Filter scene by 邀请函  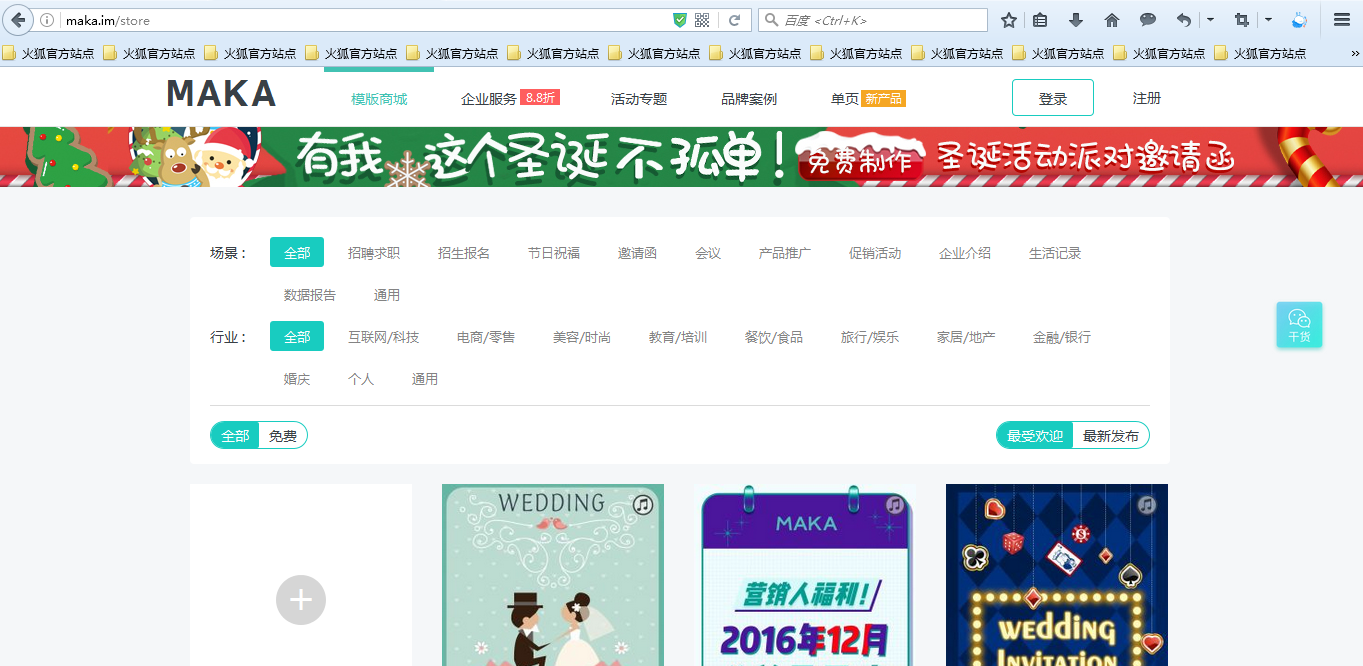[x=637, y=253]
